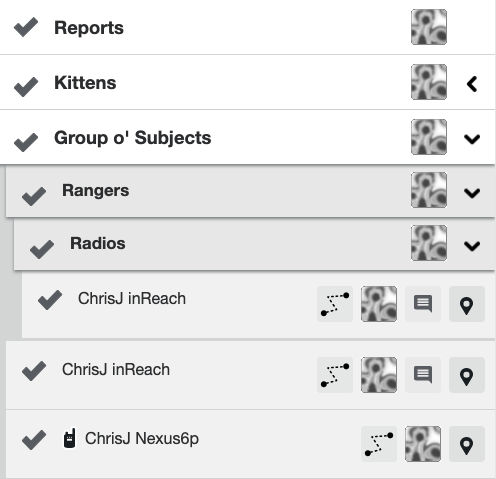Collapse Group o' Subjects chevron

point(472,139)
